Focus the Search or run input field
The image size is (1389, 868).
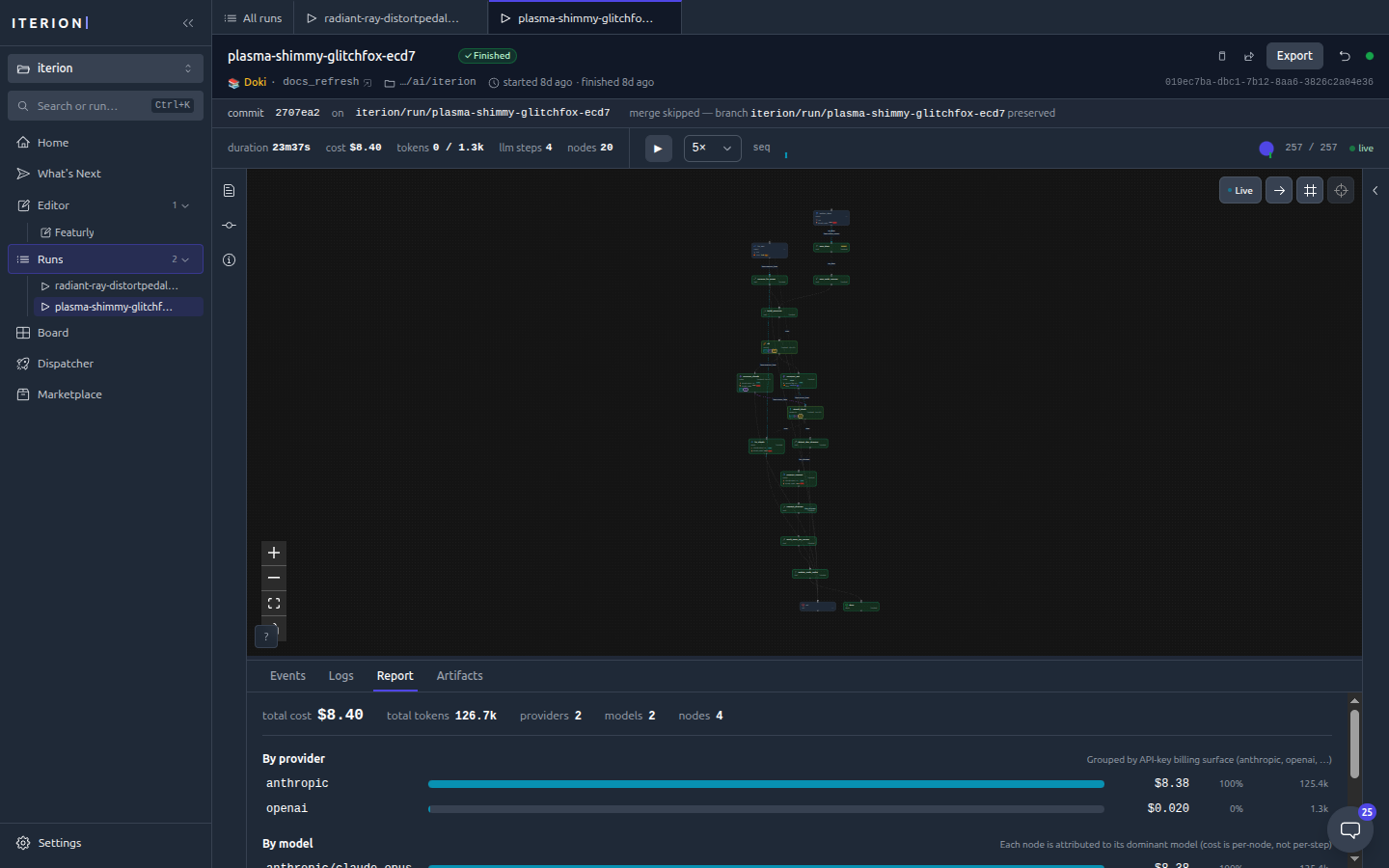(105, 106)
